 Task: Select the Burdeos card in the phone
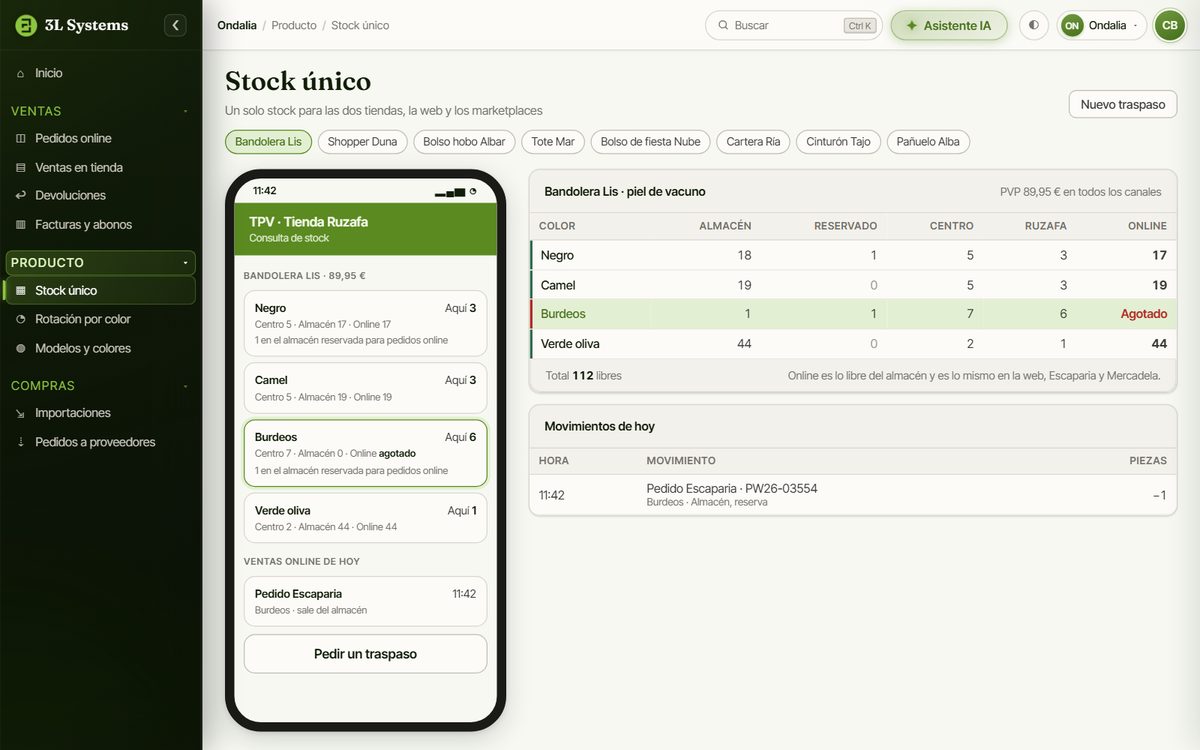[365, 453]
